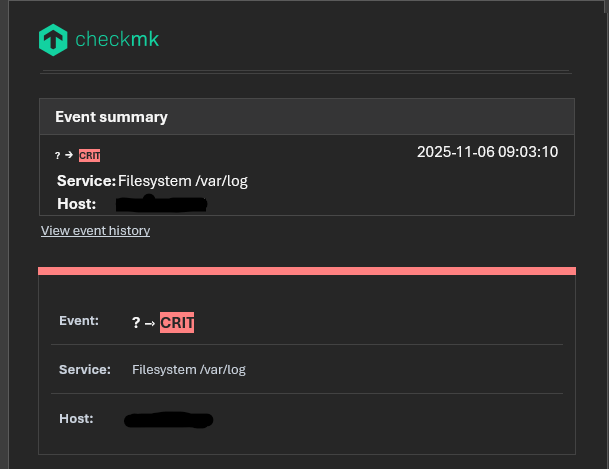Click the checkmk wordmark text

[117, 40]
